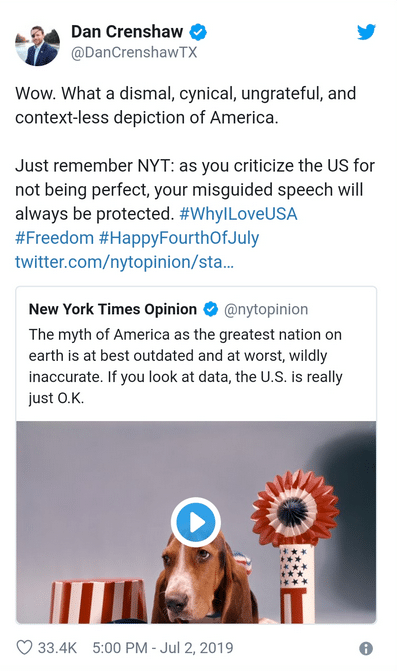
Task: Click the Dan Crenshaw display name
Action: [127, 32]
